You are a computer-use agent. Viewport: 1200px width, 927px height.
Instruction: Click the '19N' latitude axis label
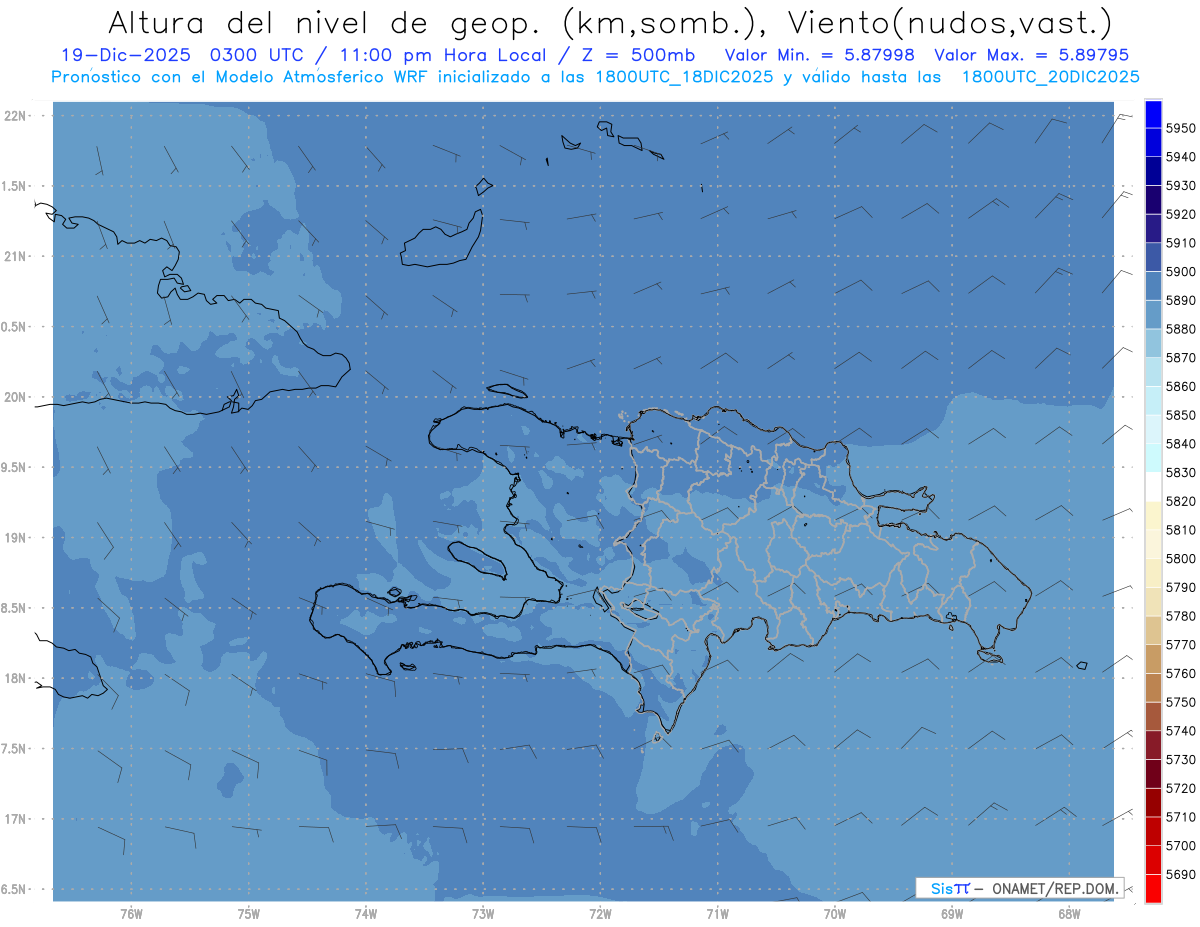click(14, 538)
